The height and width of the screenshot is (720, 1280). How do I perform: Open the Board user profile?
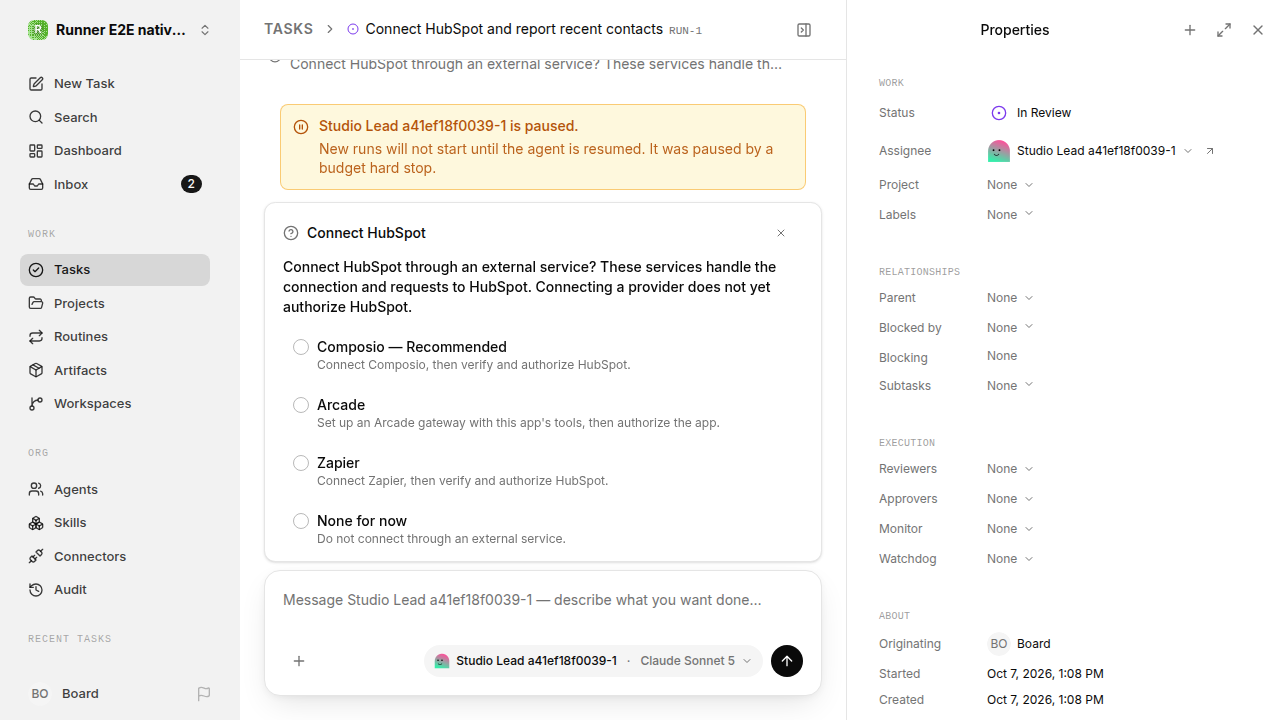tap(64, 694)
